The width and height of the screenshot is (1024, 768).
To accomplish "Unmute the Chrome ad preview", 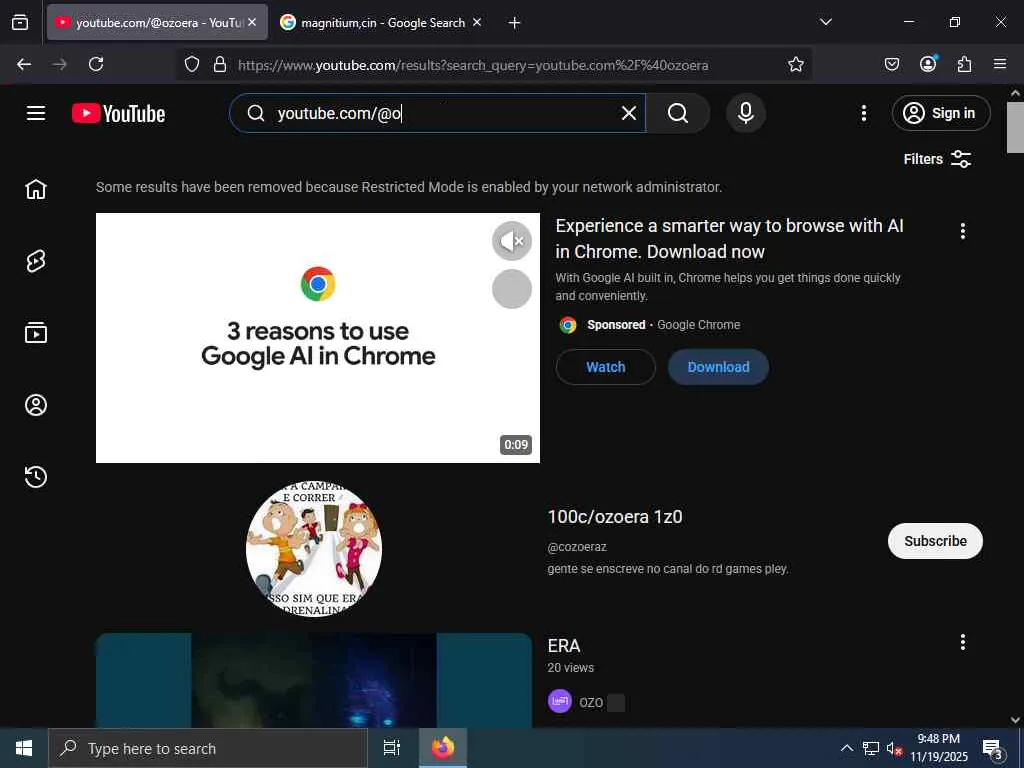I will [x=511, y=241].
